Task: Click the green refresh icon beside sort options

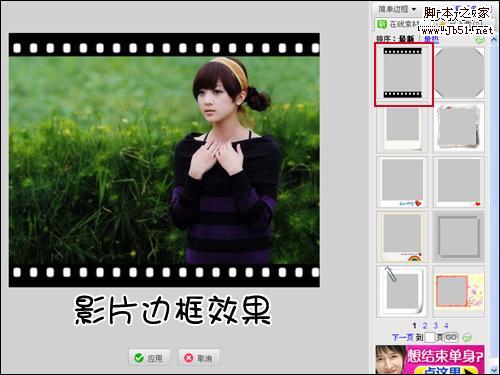Action: (x=480, y=40)
